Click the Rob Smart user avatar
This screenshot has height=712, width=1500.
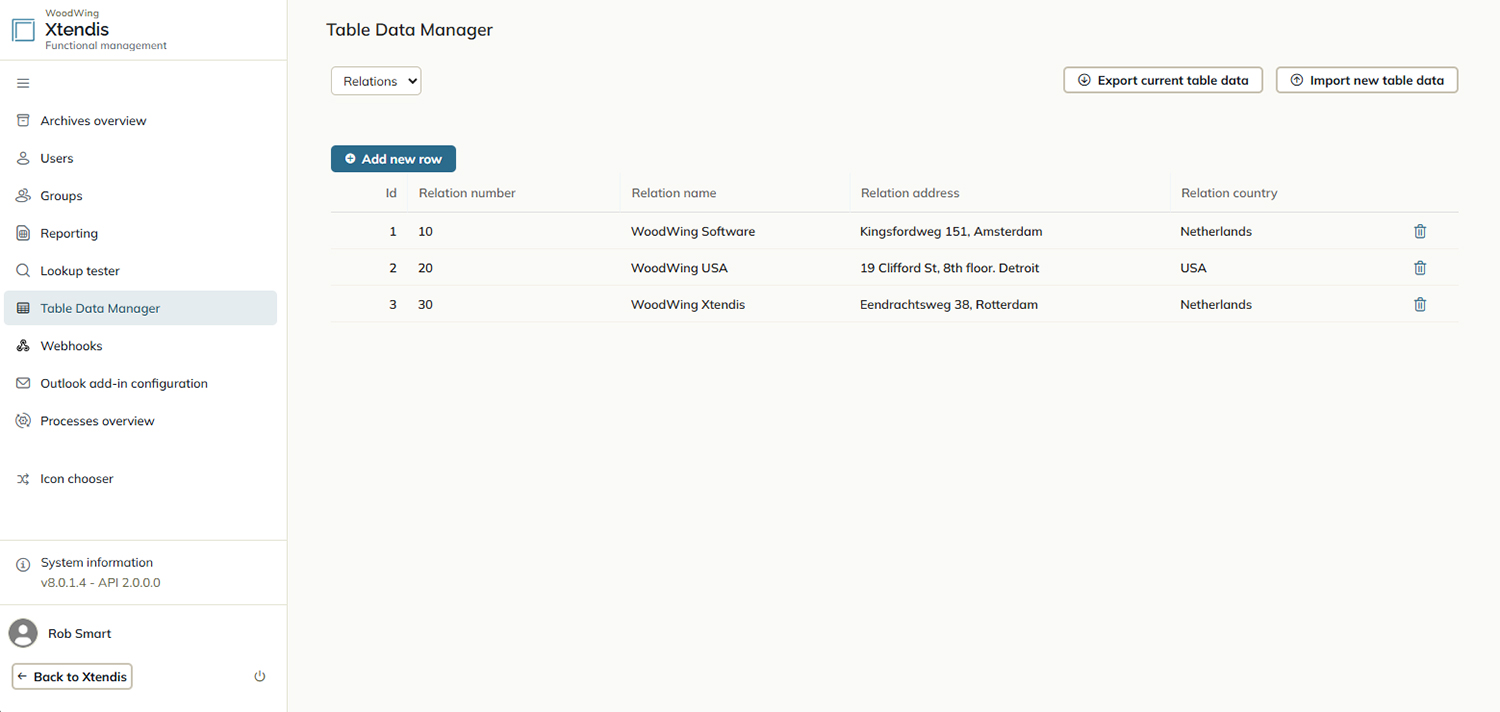[x=23, y=633]
